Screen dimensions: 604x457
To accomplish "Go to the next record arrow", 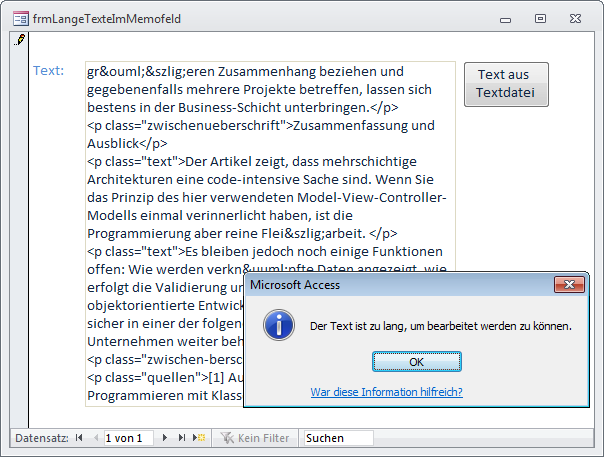I will 166,438.
